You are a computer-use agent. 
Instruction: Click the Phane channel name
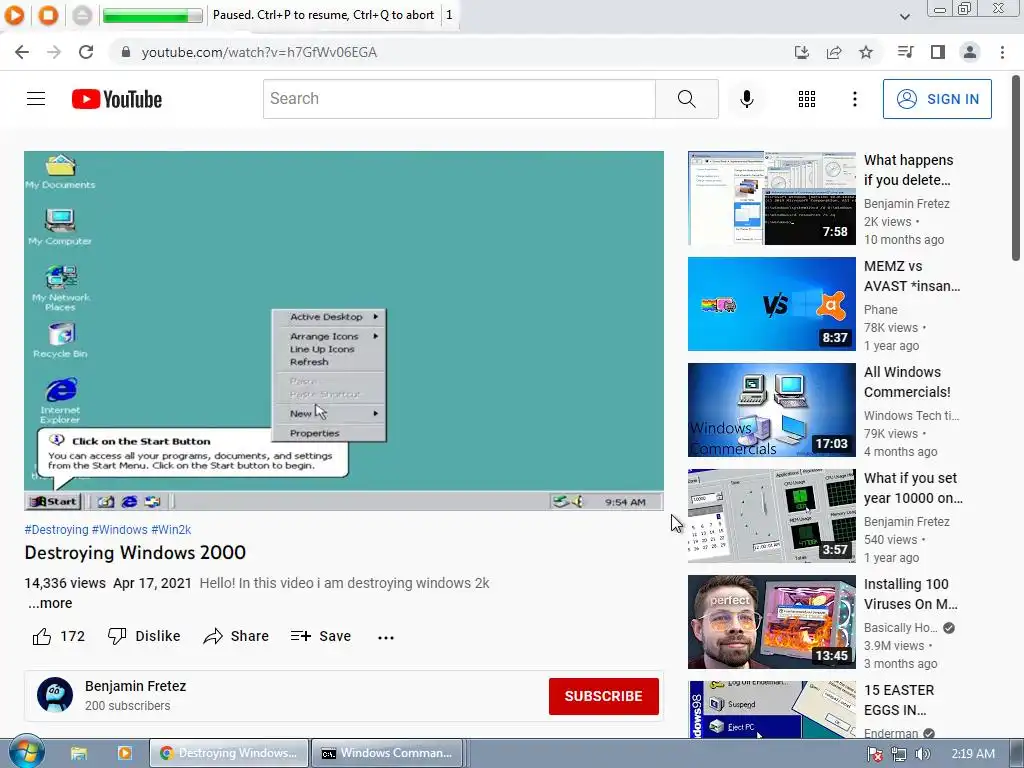coord(880,310)
